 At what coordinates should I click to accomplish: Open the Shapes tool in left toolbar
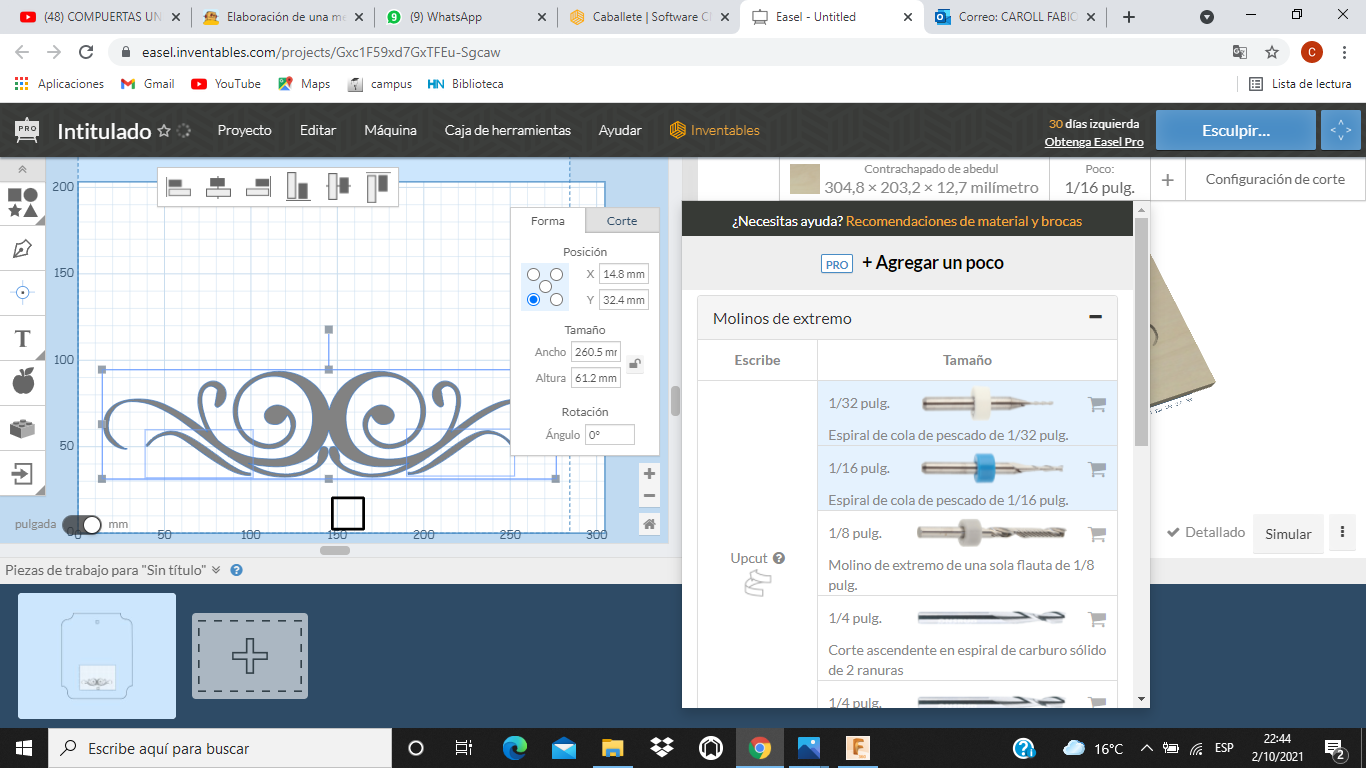coord(23,203)
